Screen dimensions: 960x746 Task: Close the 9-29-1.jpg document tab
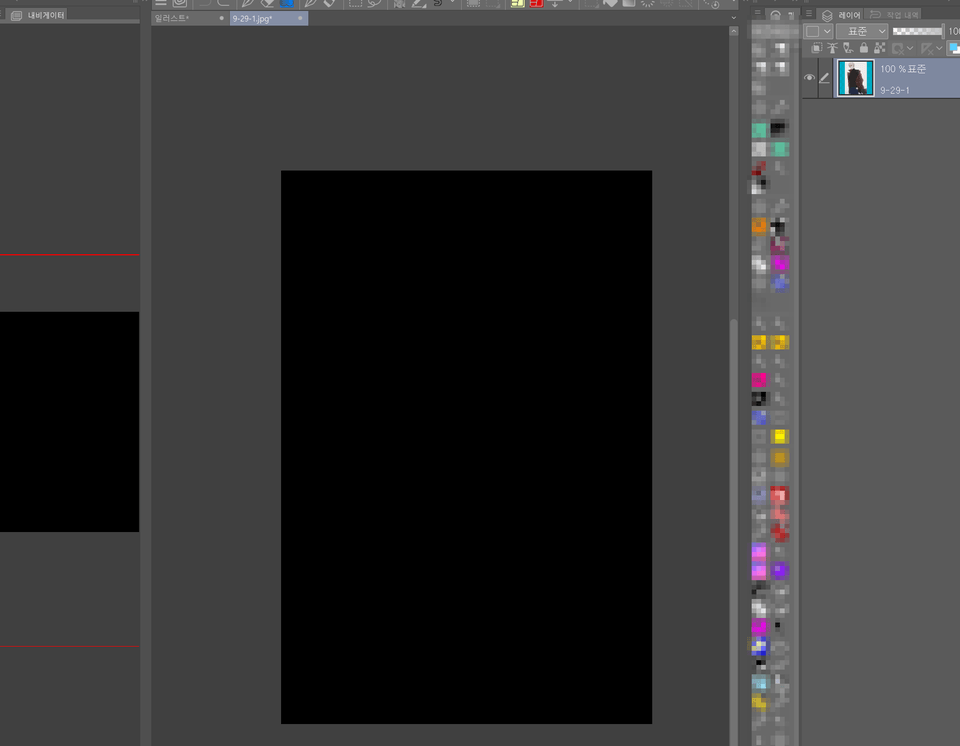click(300, 18)
